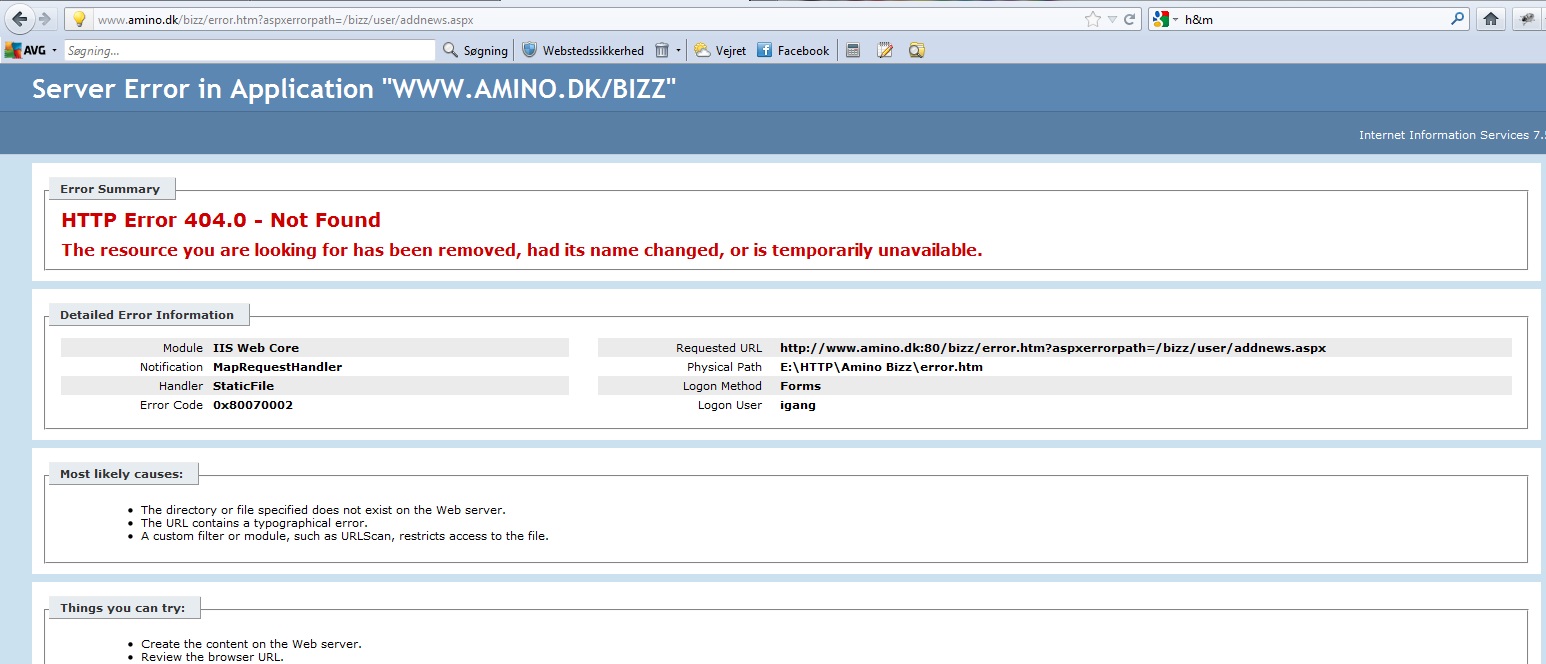Select the StaticFile handler value
1546x664 pixels.
[x=243, y=386]
